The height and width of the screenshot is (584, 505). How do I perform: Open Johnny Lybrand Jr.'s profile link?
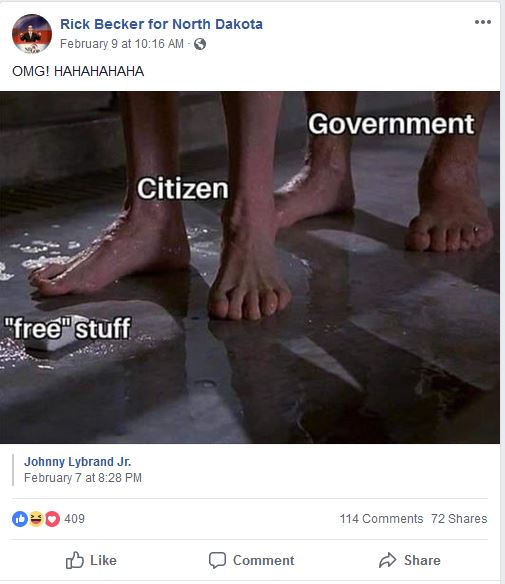point(77,462)
